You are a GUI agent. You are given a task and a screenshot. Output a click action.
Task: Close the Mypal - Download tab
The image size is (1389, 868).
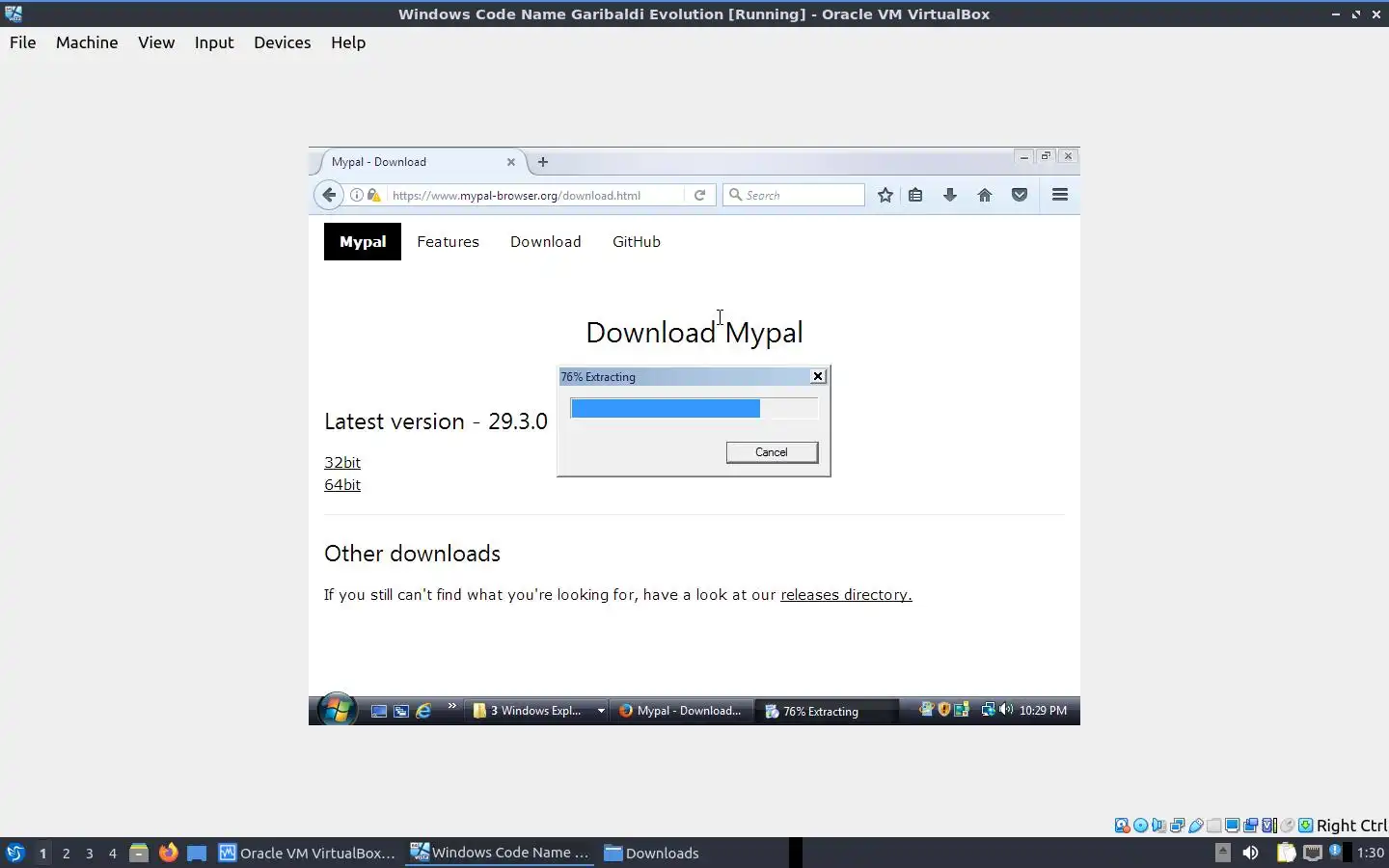511,162
